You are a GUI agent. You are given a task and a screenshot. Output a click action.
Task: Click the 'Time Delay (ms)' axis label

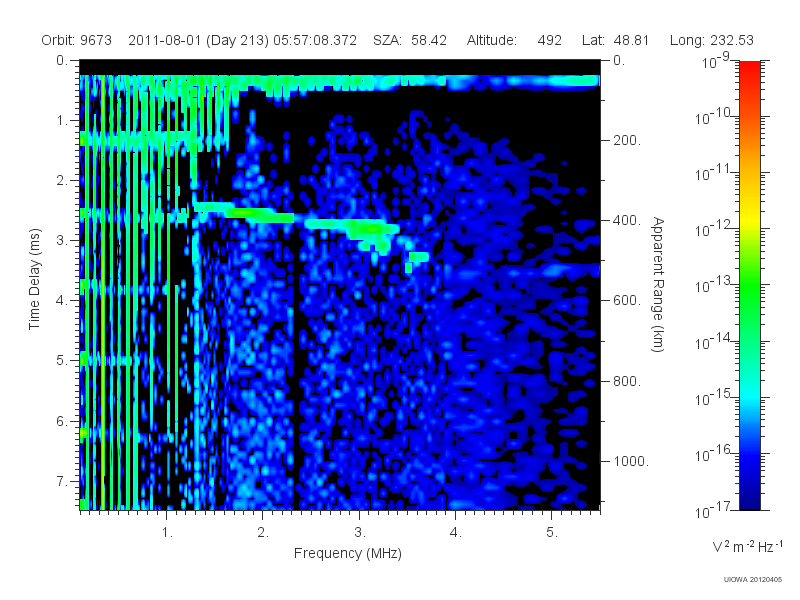click(34, 279)
